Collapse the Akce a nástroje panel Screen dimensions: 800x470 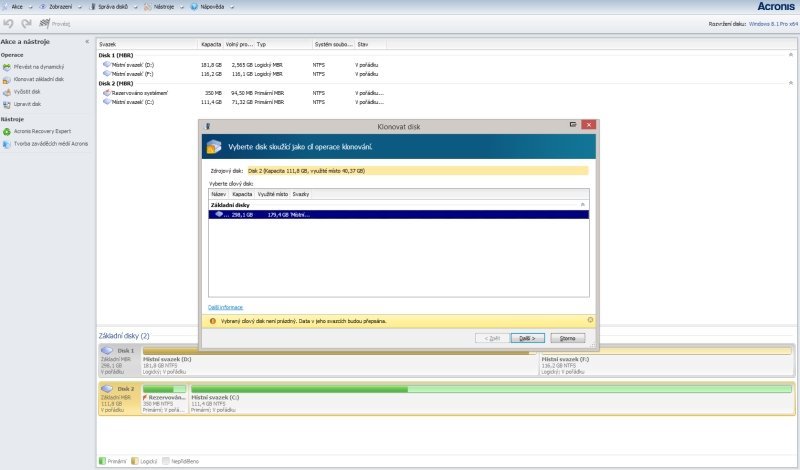[87, 42]
